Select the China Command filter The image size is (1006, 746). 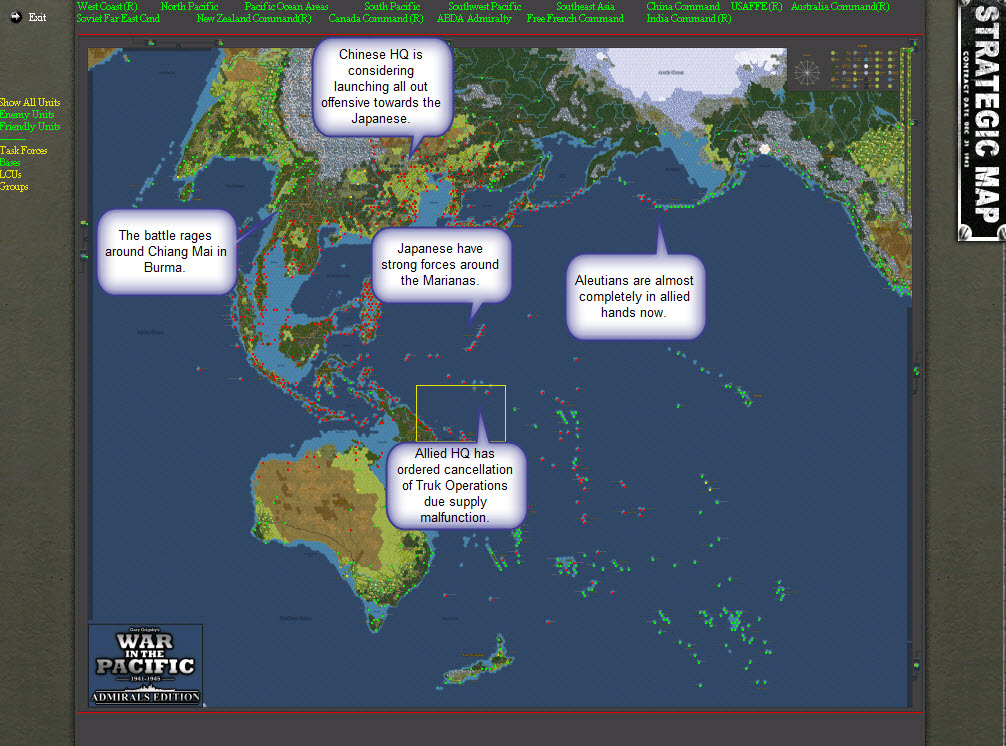coord(683,6)
